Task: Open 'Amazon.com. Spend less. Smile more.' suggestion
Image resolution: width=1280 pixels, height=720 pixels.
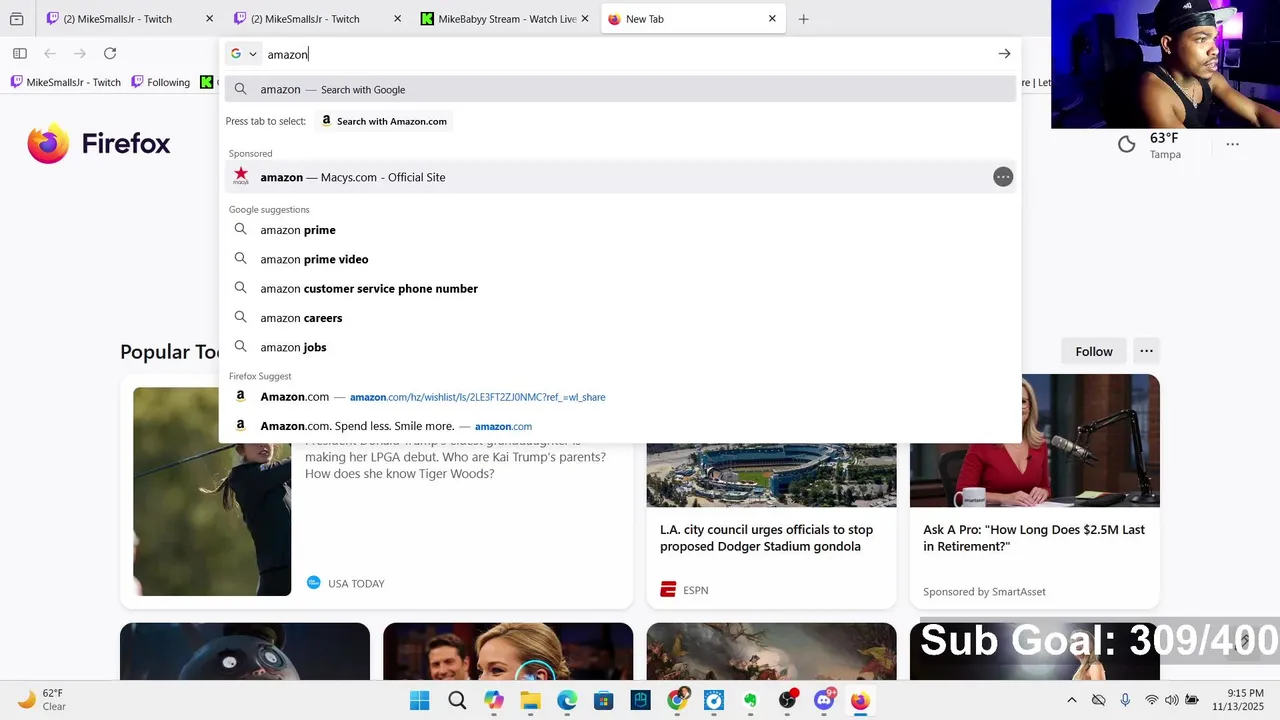Action: tap(620, 426)
